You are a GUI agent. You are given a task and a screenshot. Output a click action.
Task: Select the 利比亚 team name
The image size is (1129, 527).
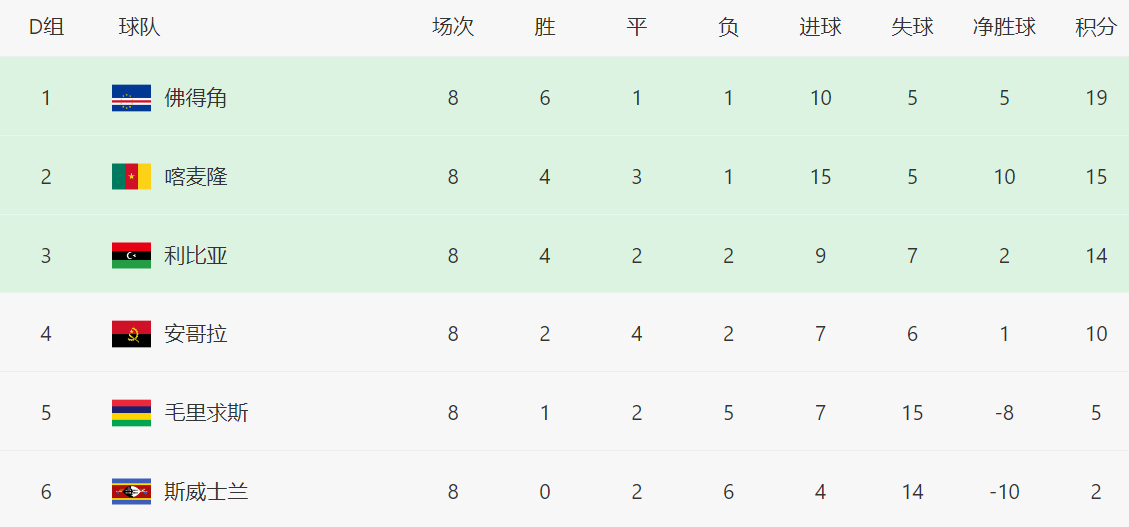coord(196,255)
